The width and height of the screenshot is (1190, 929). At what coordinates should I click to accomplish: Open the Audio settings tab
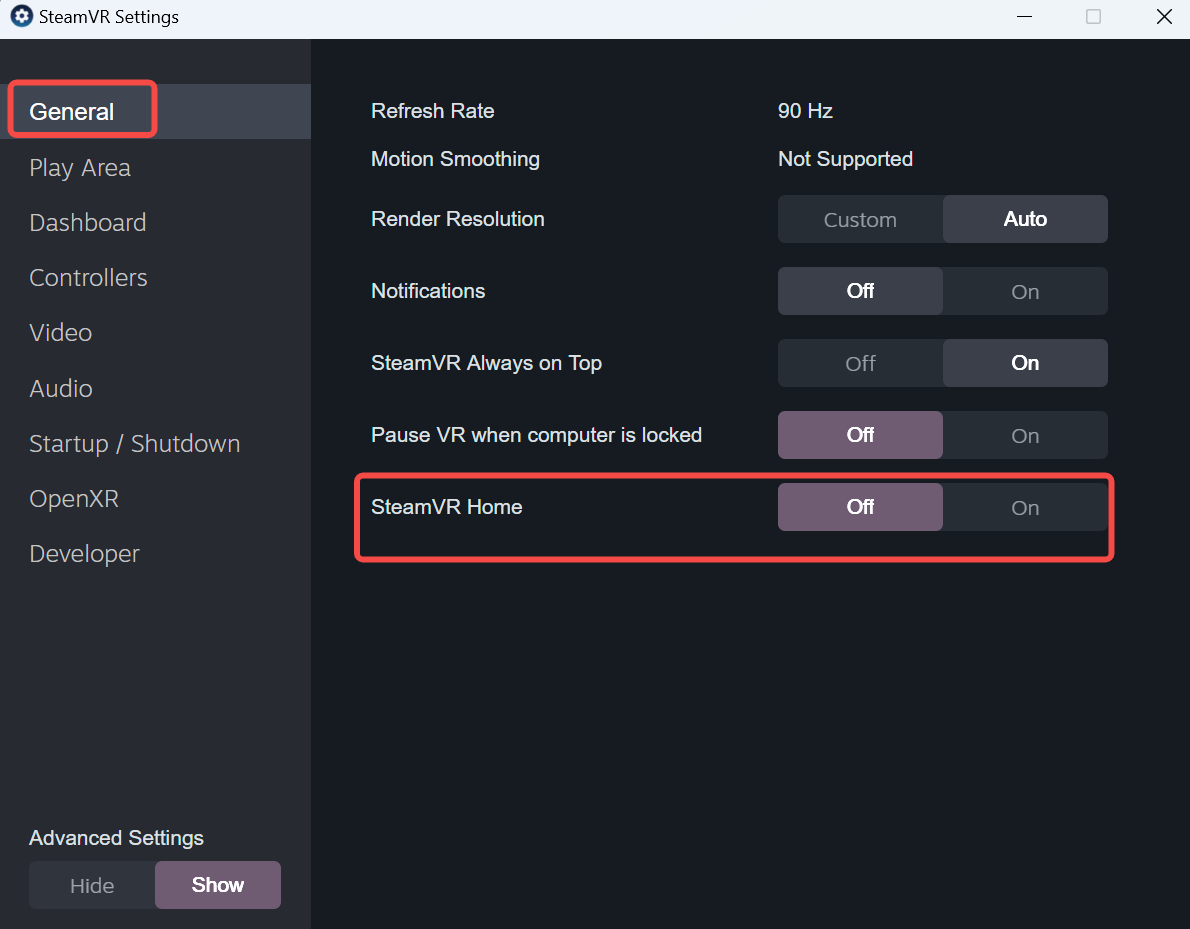[156, 388]
